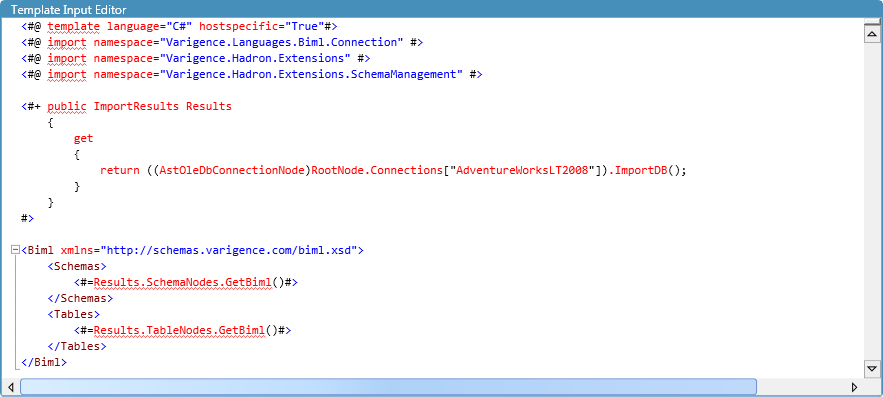
Task: Click the AdventureWorksLT2008 connection string
Action: [x=526, y=170]
